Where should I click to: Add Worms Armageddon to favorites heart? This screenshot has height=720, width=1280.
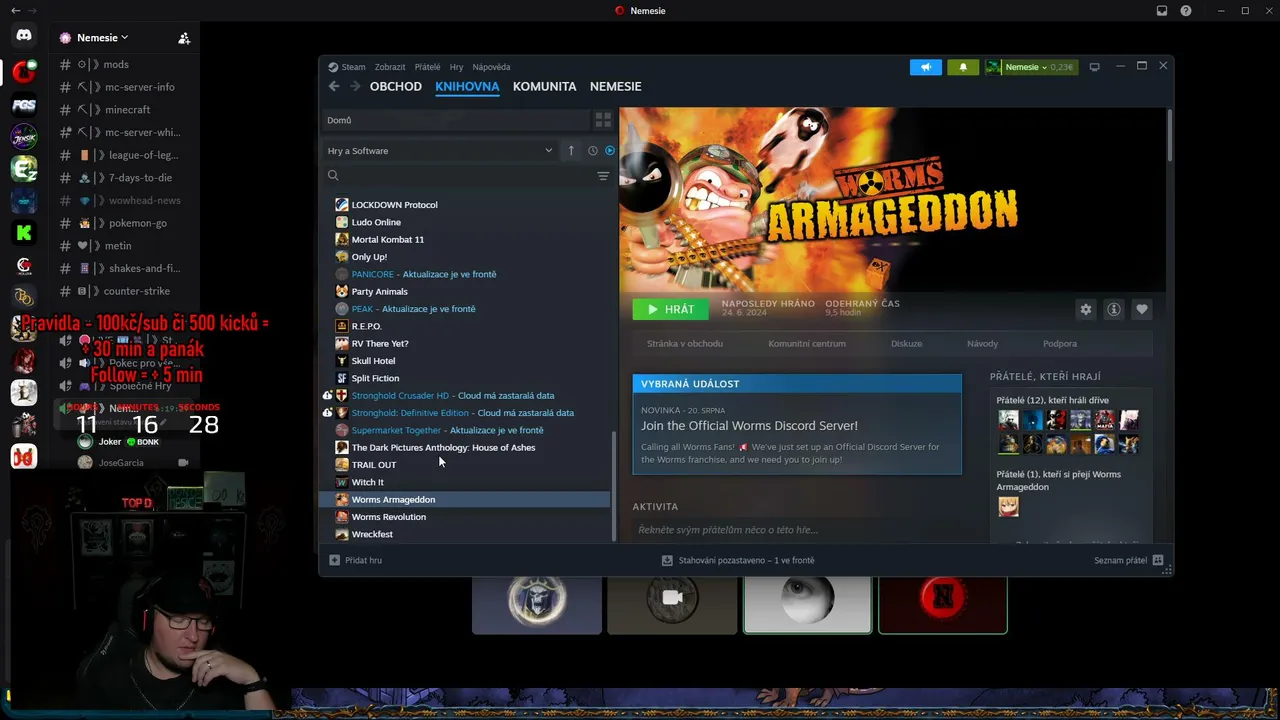coord(1142,309)
